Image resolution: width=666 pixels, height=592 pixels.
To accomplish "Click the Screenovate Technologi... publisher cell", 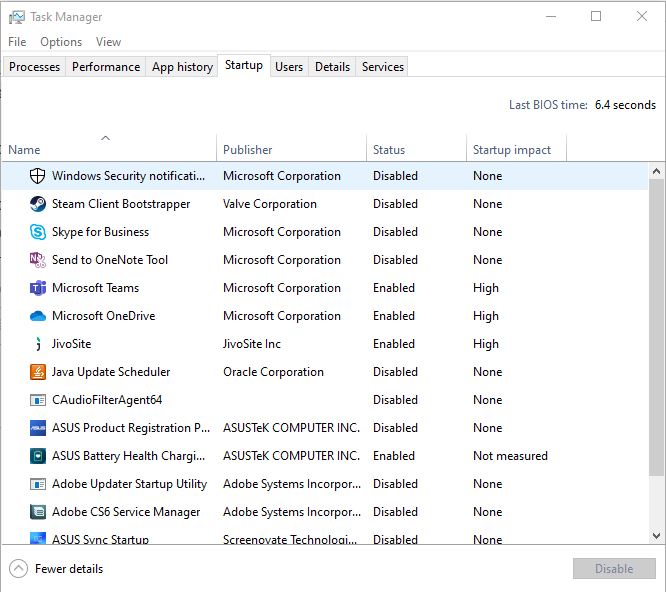I will (290, 539).
